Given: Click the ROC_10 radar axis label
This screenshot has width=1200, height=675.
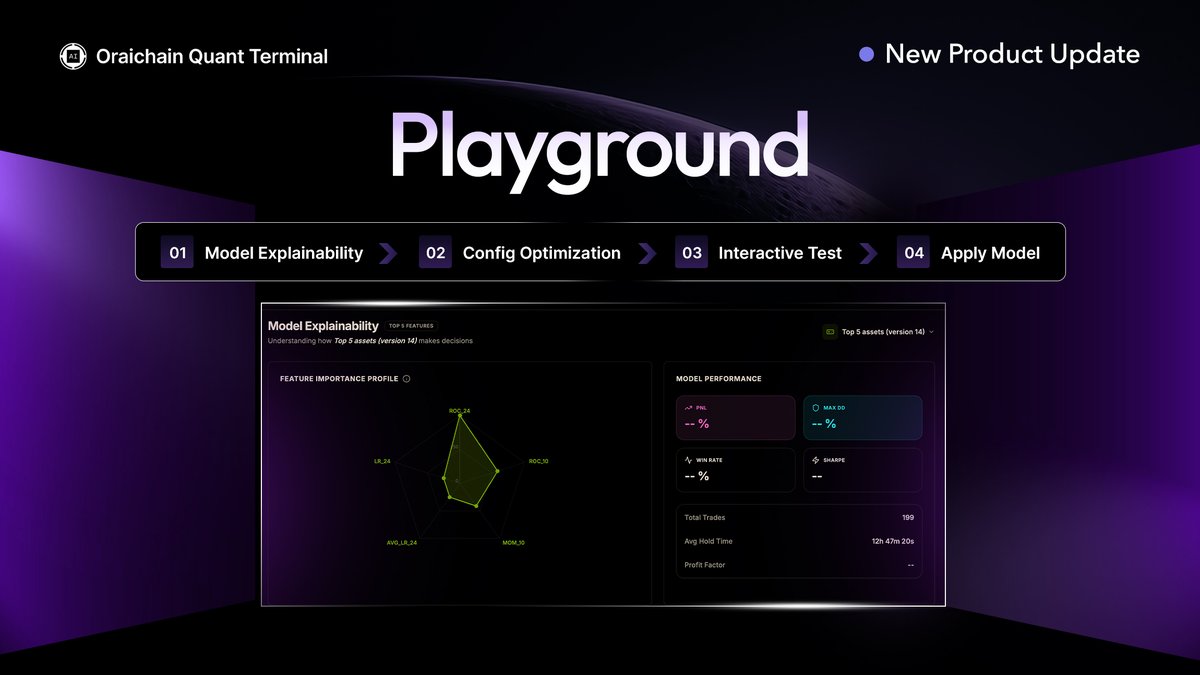Looking at the screenshot, I should point(538,461).
